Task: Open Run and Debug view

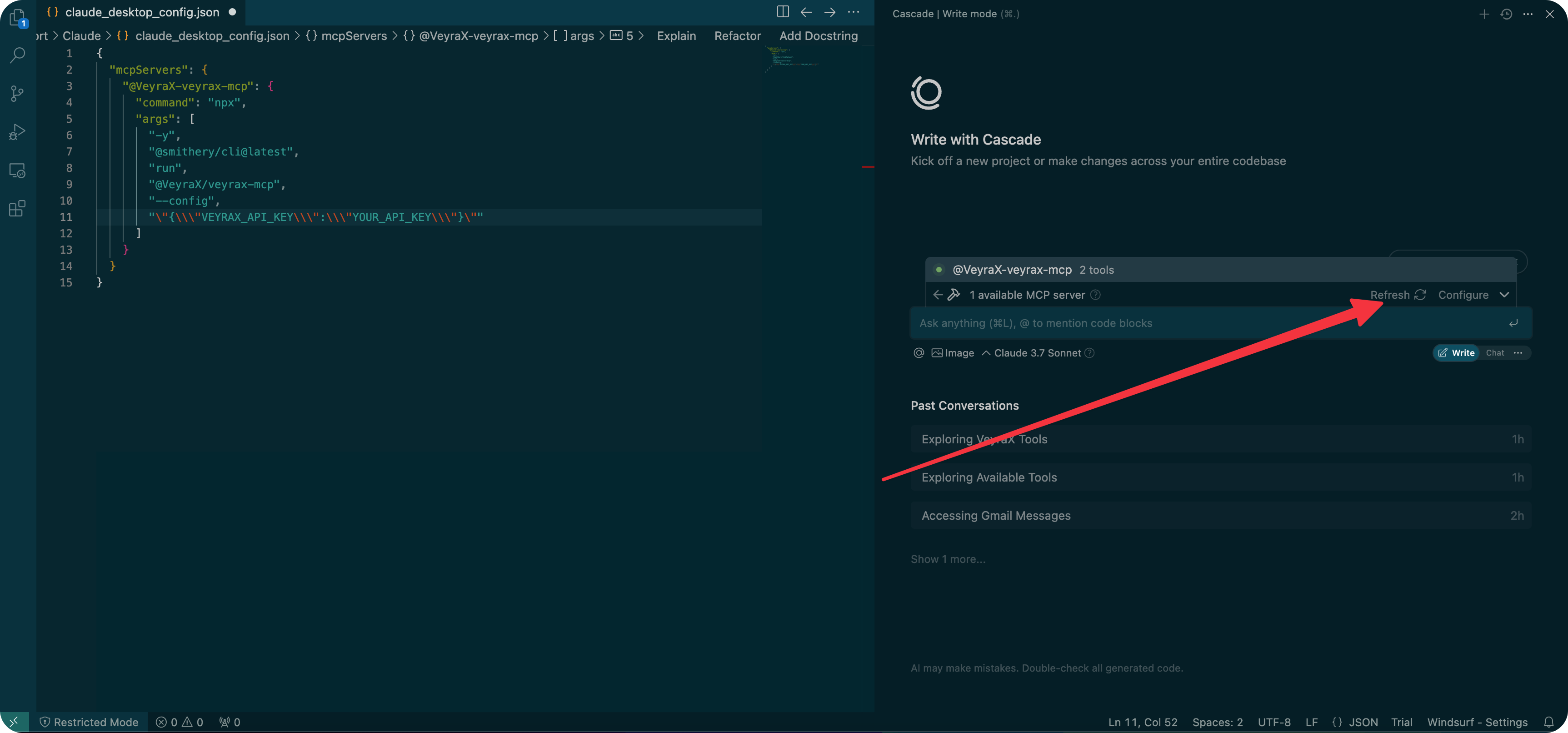Action: 18,131
